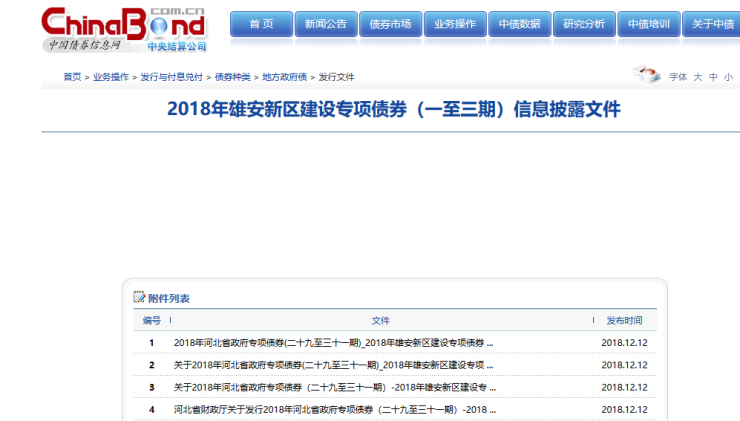This screenshot has width=740, height=421.
Task: Open the 新闻公告 navigation tab
Action: pos(325,24)
